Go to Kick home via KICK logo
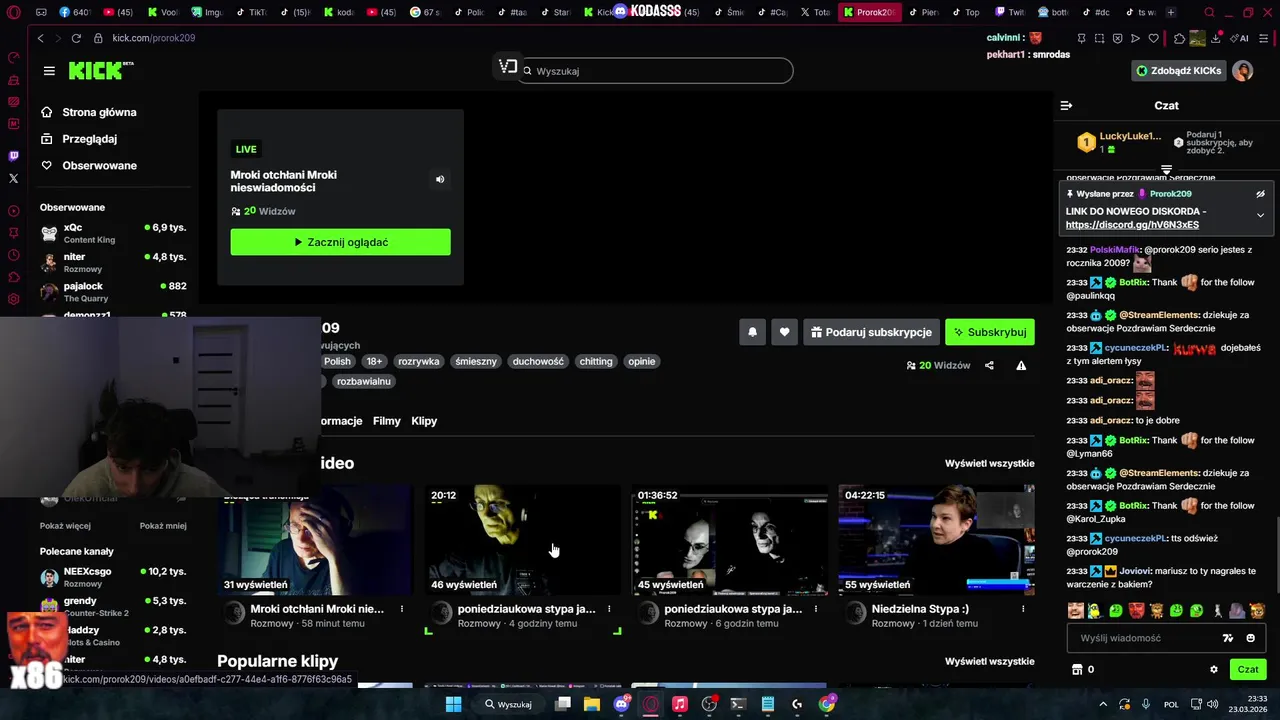The height and width of the screenshot is (720, 1280). pyautogui.click(x=100, y=70)
